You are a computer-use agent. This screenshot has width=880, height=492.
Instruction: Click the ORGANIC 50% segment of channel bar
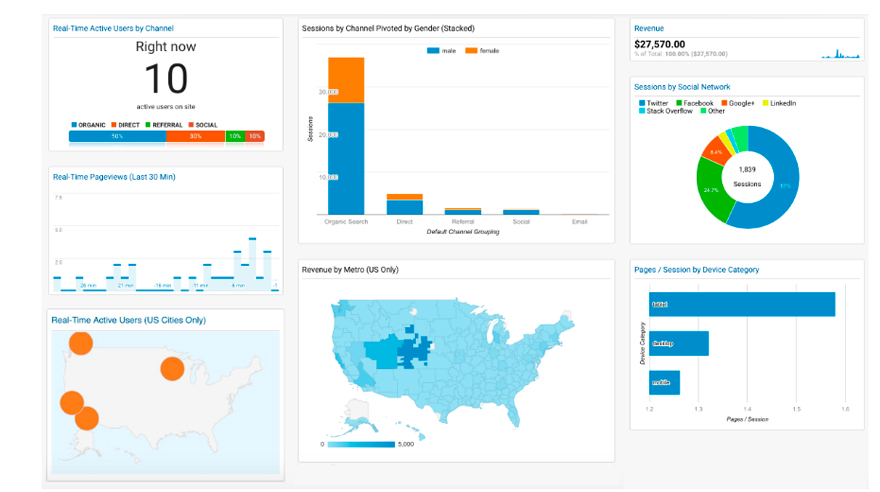coord(117,136)
